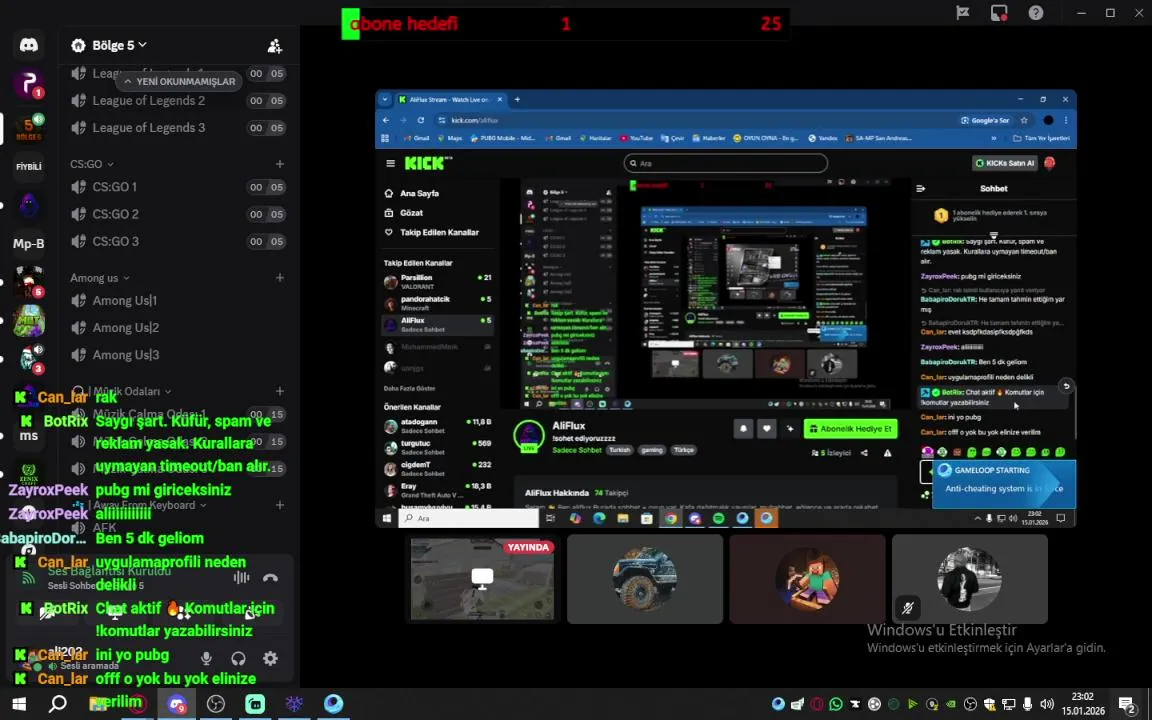Open the YAYINDA live stream thumbnail
The width and height of the screenshot is (1152, 720).
482,579
